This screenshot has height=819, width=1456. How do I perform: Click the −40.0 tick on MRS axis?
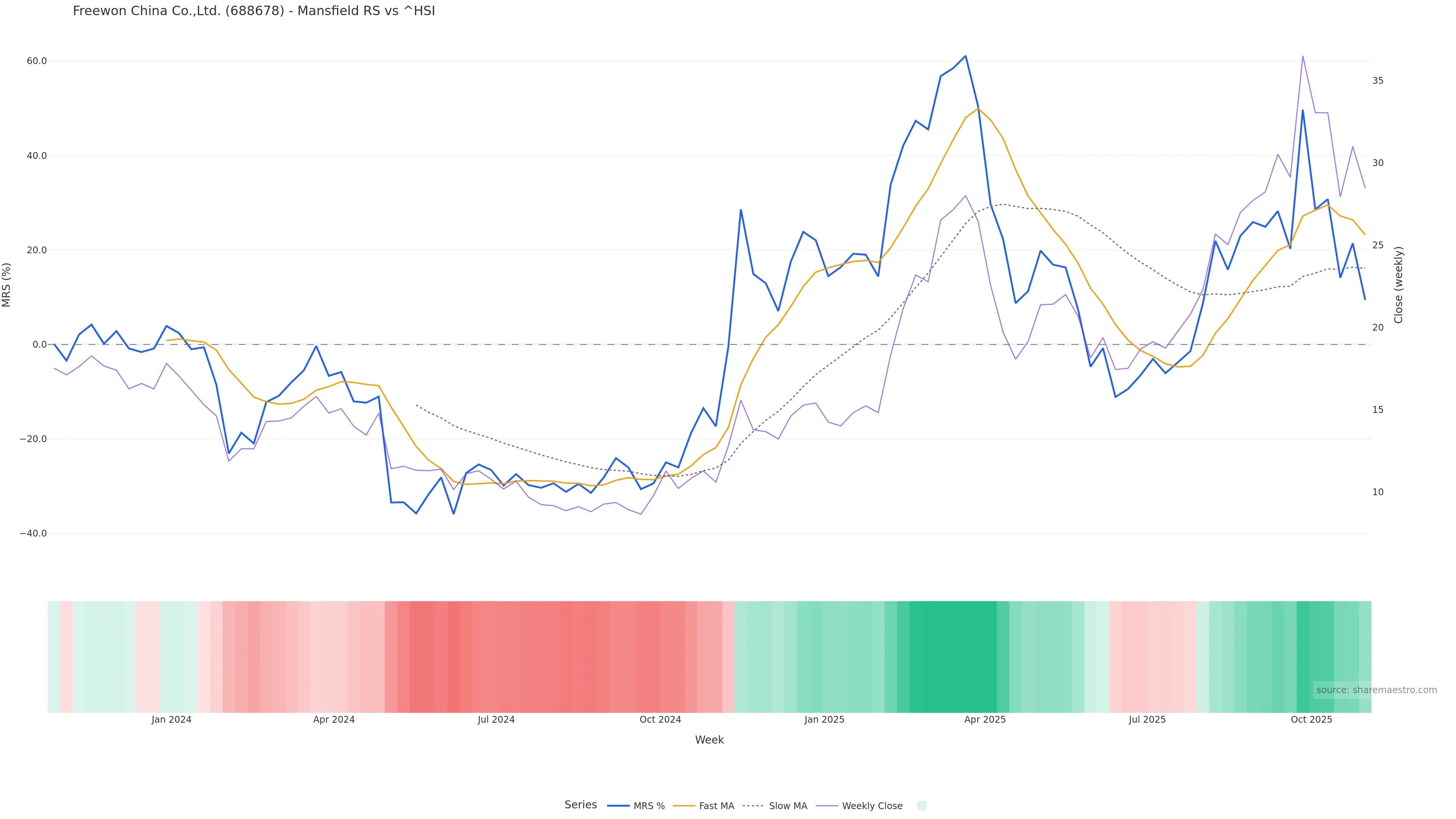pos(33,533)
